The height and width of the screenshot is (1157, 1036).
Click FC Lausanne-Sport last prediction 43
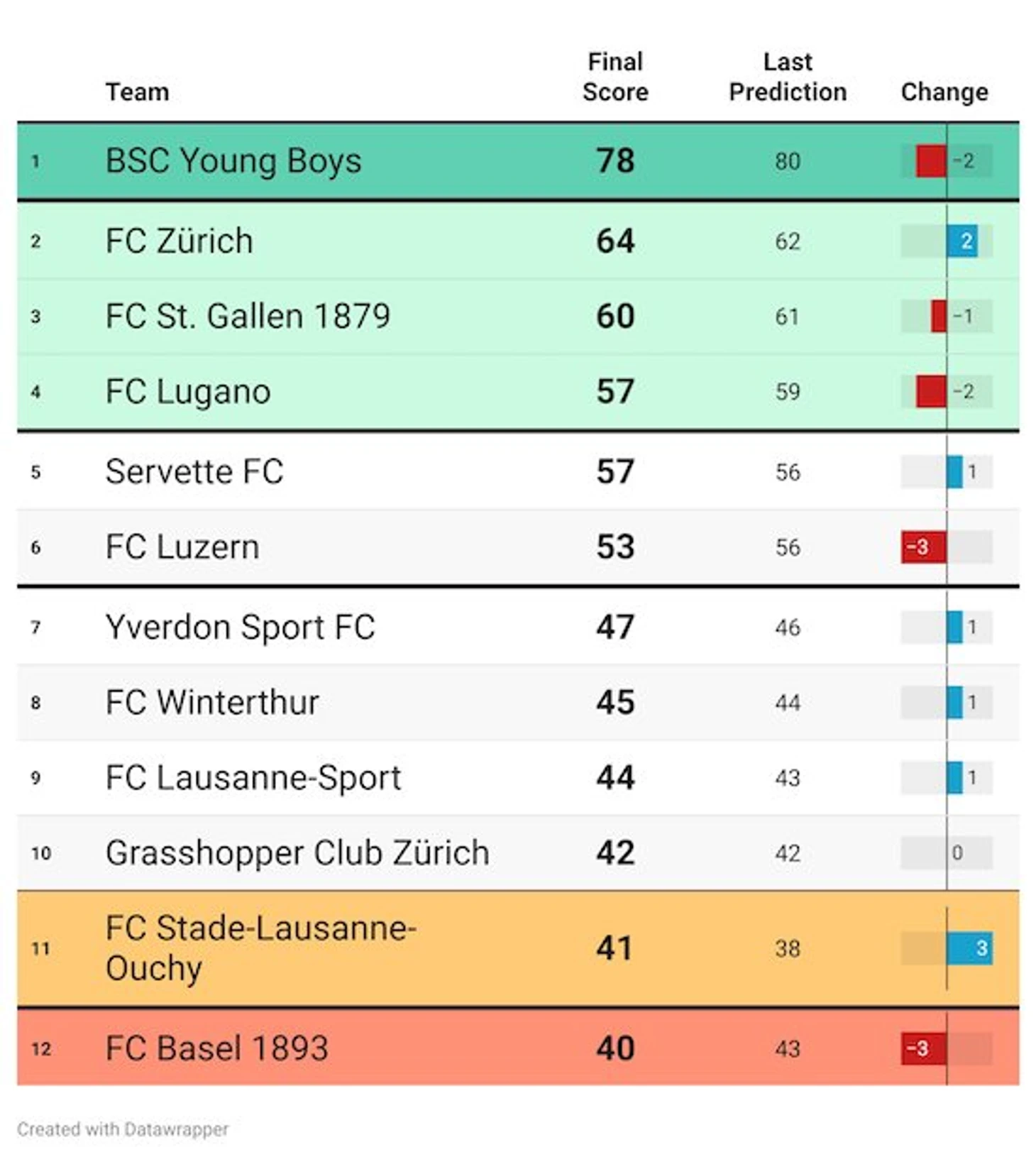[787, 778]
